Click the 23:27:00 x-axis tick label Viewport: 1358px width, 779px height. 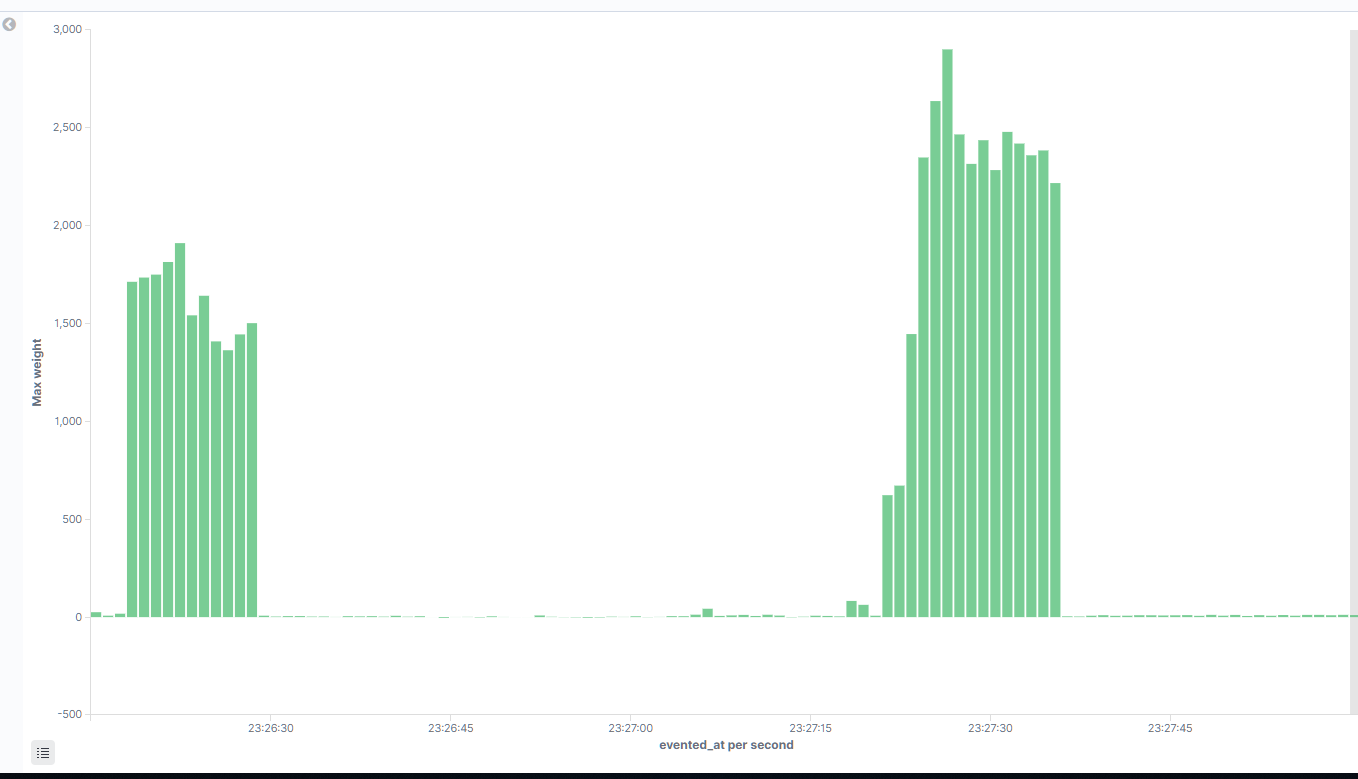[x=630, y=728]
